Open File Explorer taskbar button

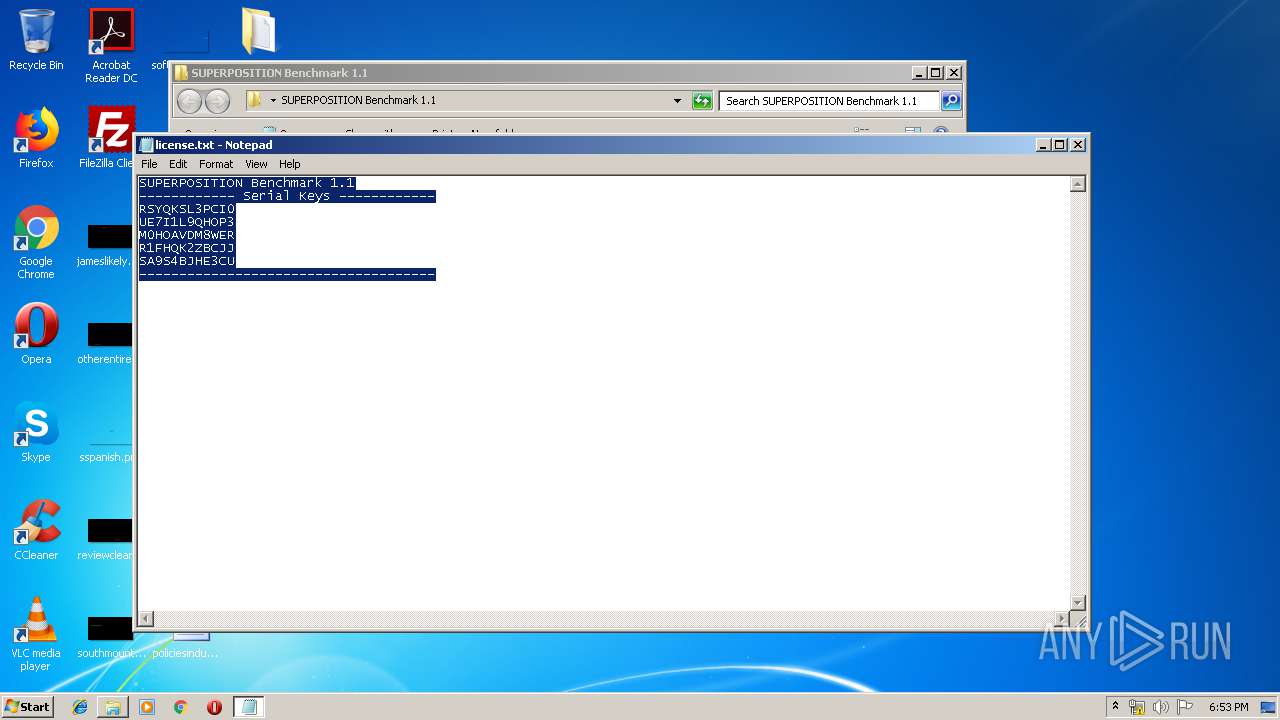tap(113, 707)
